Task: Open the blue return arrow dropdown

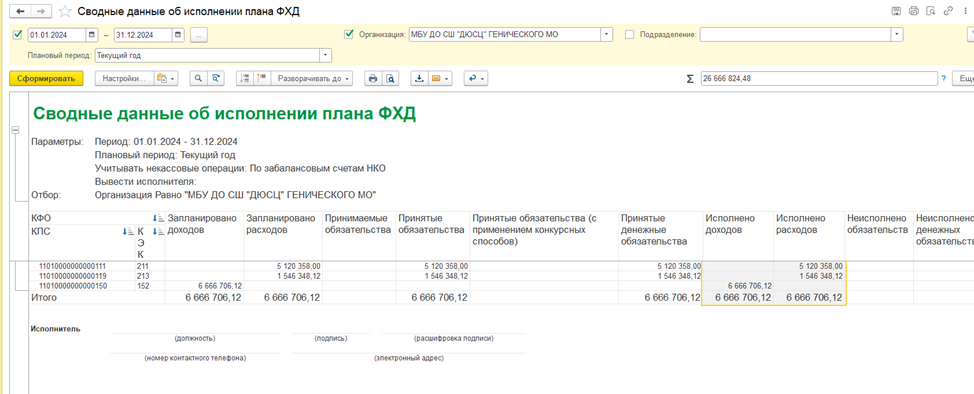Action: 476,78
